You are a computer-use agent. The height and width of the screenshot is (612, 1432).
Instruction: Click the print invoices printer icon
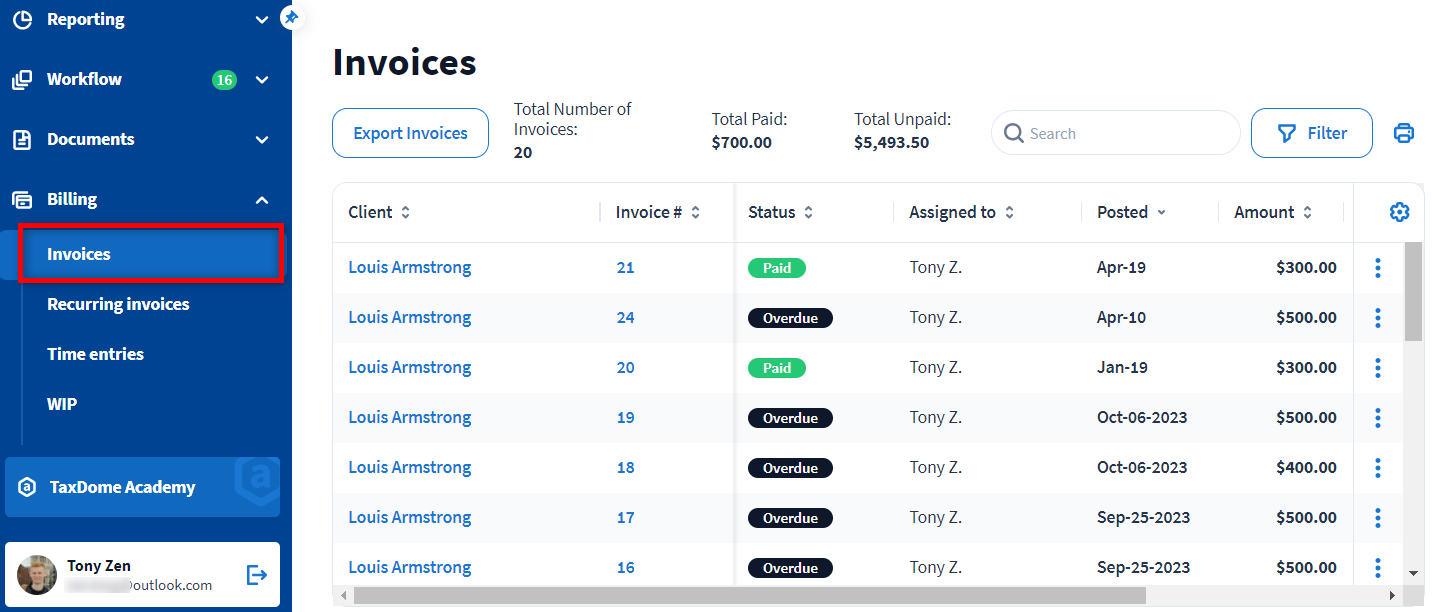point(1403,133)
